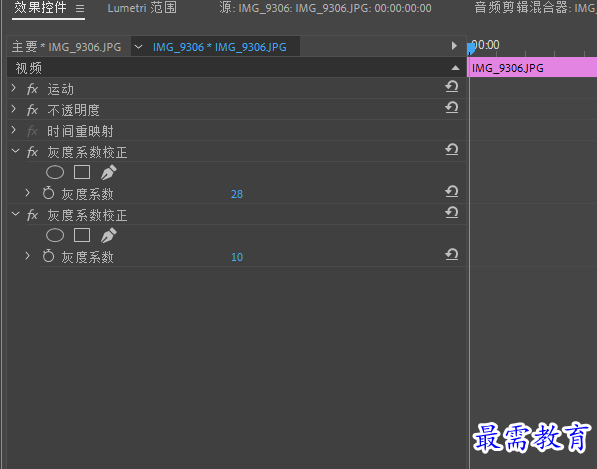Click the blue playhead marker at 00:00
Viewport: 597px width, 469px height.
[471, 48]
